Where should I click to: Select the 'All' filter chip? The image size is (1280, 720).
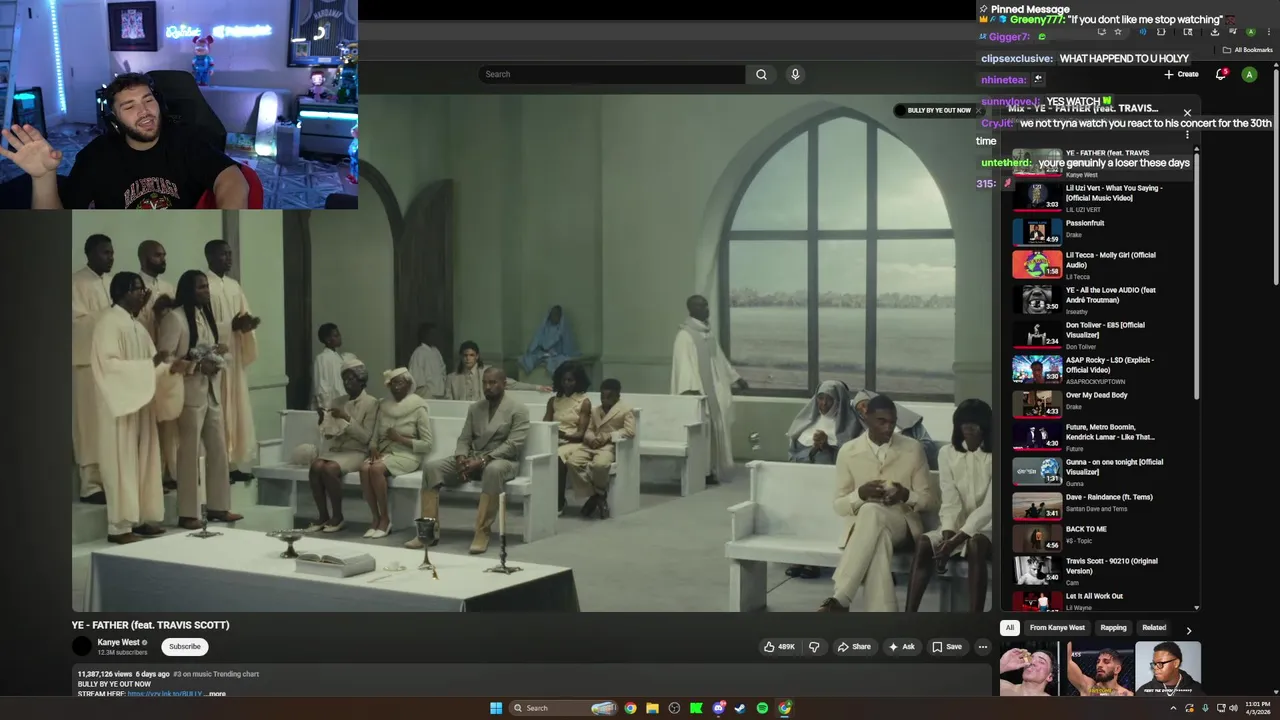point(1010,628)
